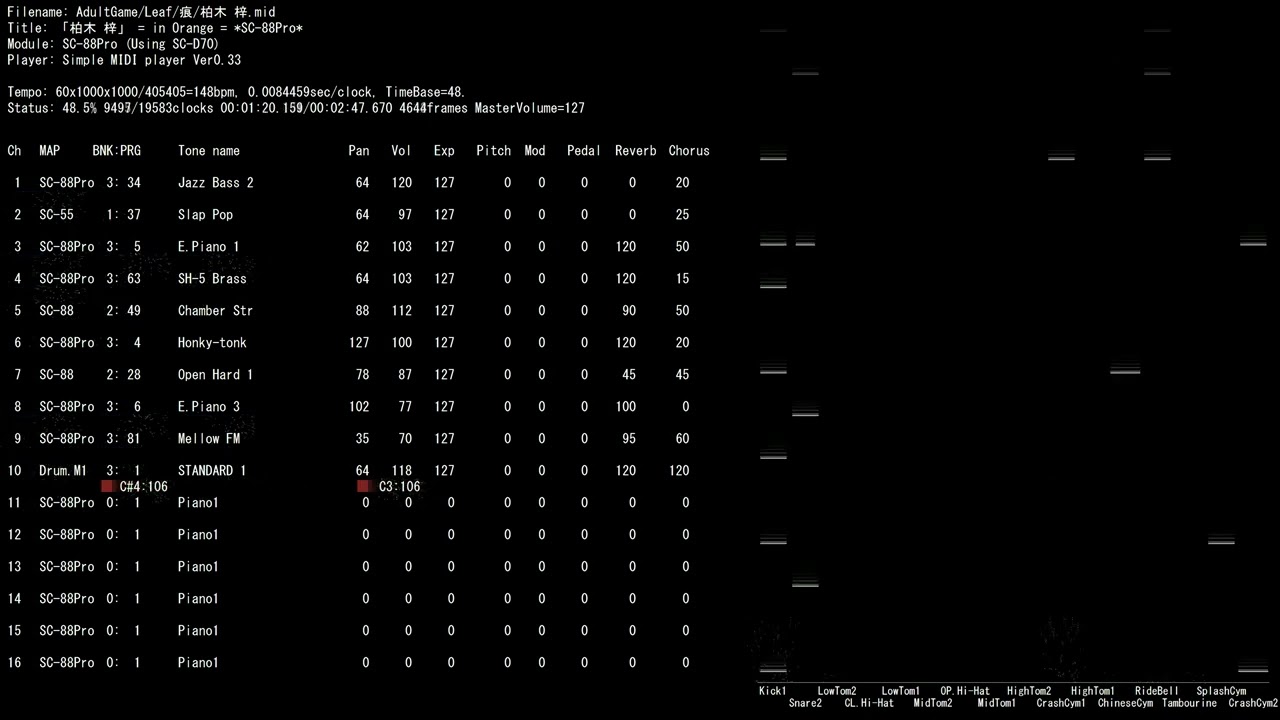This screenshot has width=1280, height=720.
Task: Click the Piano1 tone name on channel 11
Action: [x=198, y=503]
